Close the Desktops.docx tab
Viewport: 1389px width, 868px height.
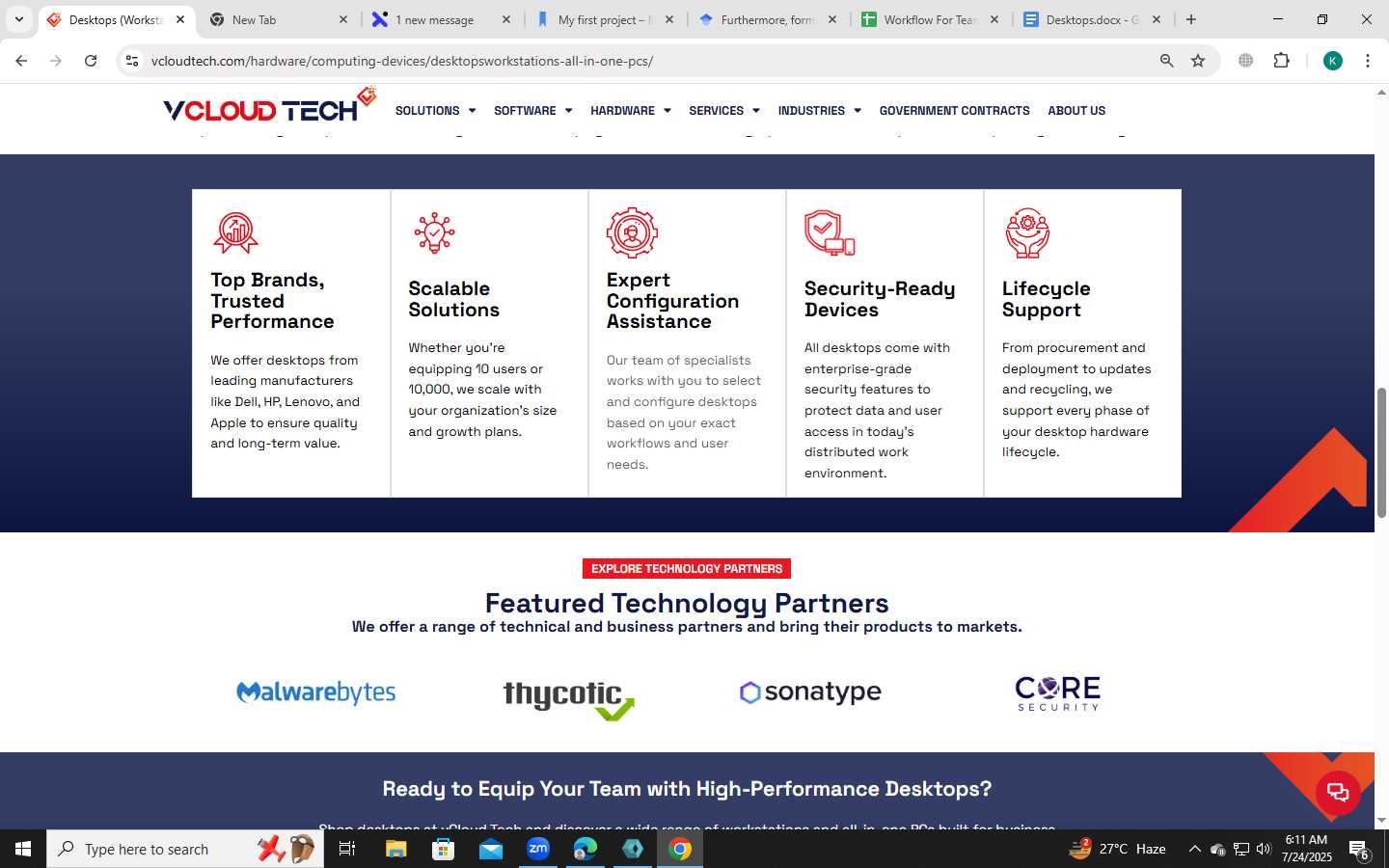click(1157, 19)
